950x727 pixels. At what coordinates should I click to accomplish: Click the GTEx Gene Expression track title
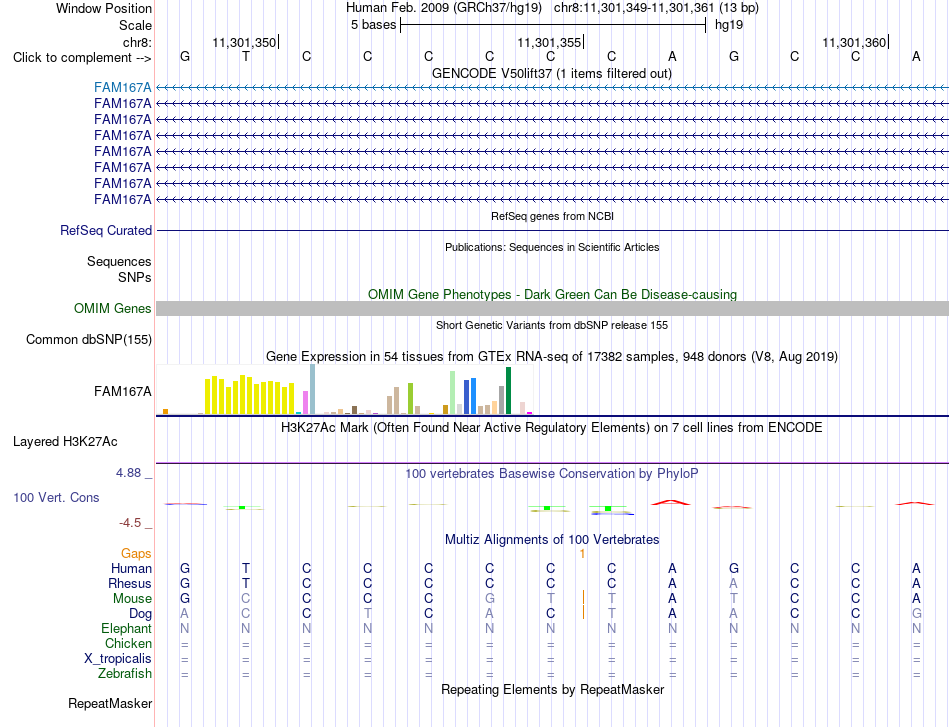(552, 357)
